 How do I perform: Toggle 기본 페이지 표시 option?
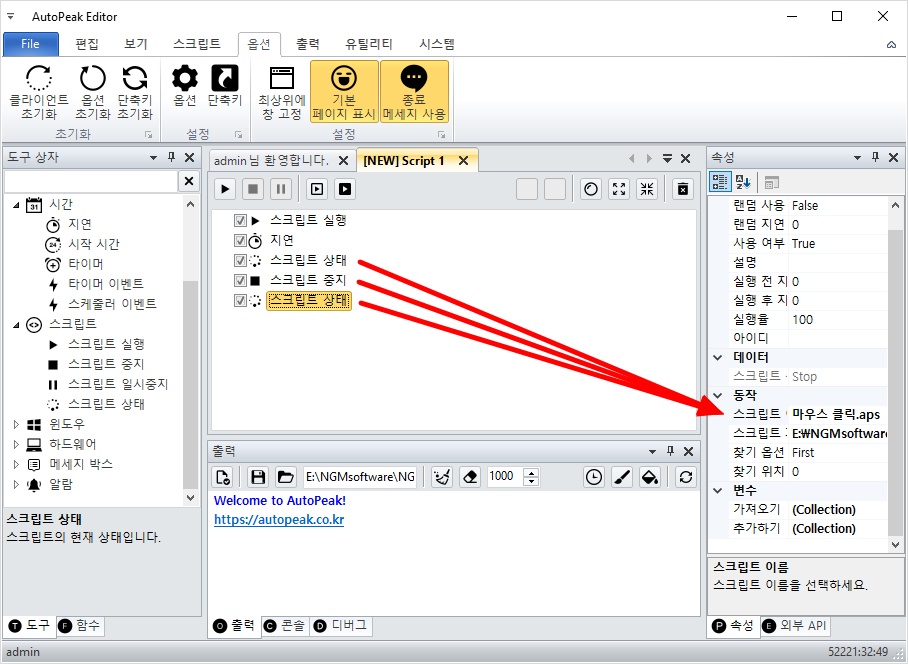click(x=344, y=91)
